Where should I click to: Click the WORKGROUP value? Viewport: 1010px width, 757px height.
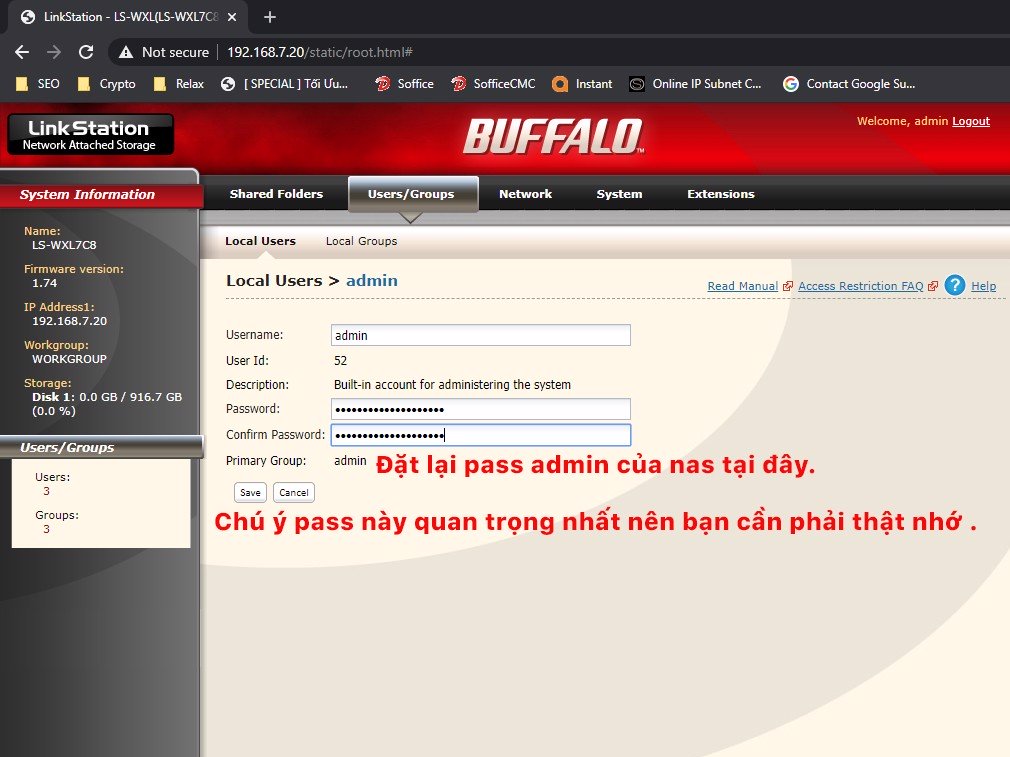pyautogui.click(x=70, y=359)
